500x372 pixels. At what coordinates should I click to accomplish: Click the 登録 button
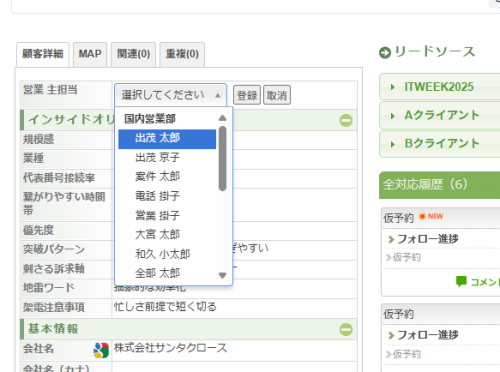(247, 95)
